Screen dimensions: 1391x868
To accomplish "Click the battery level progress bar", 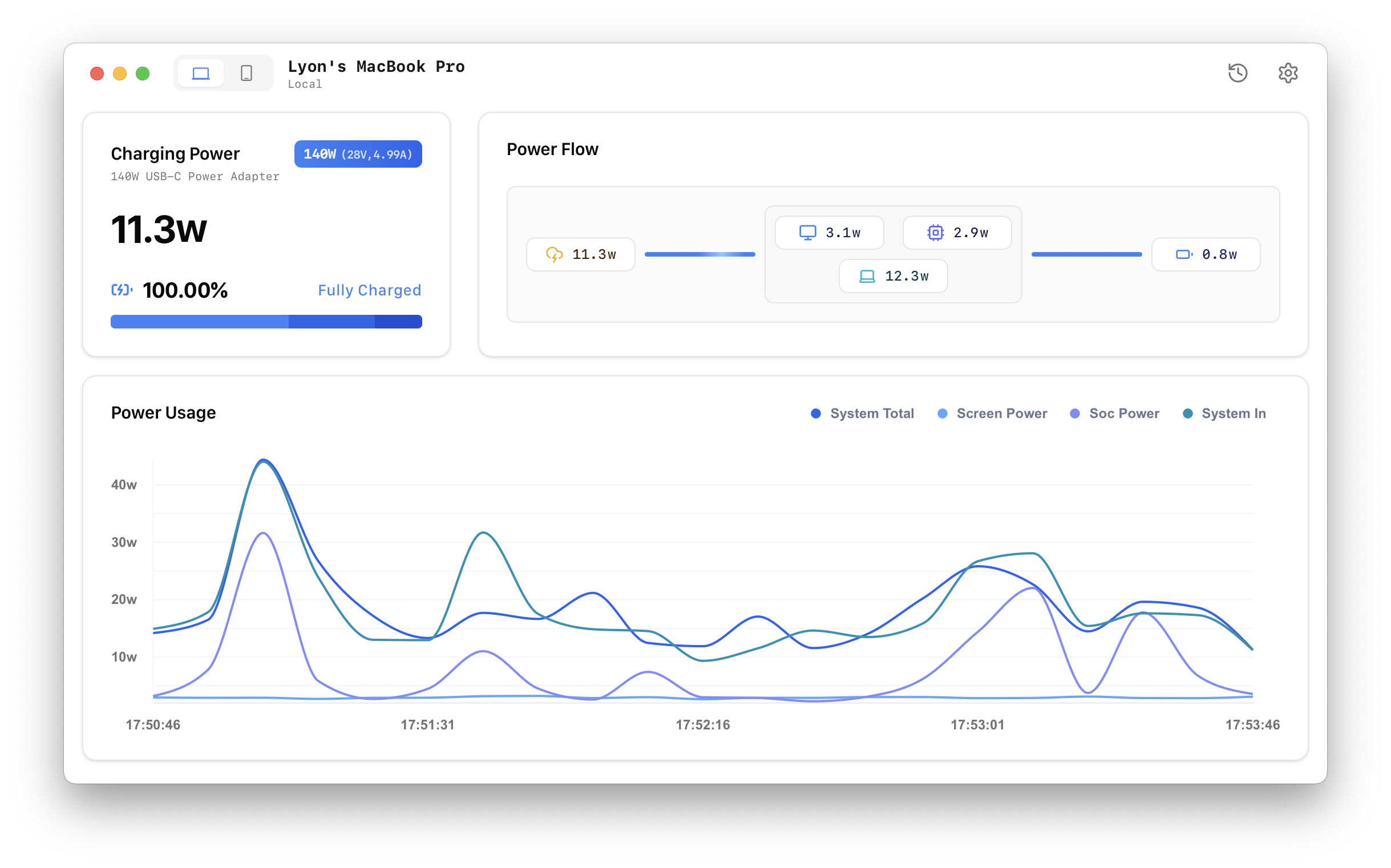I will pyautogui.click(x=266, y=322).
